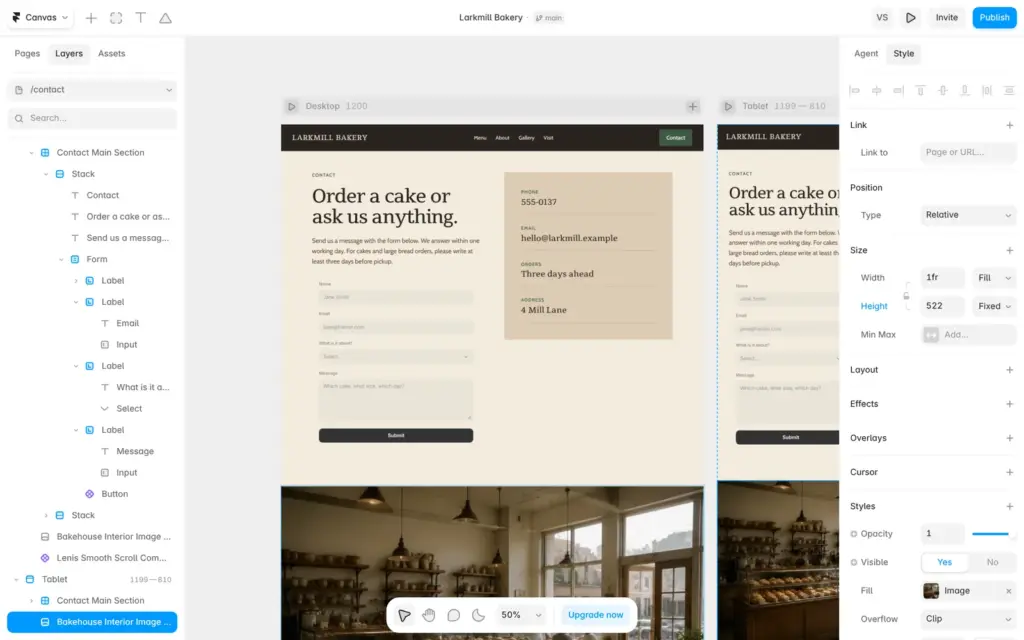Select the frame layout tool icon
This screenshot has width=1024, height=640.
(x=116, y=18)
